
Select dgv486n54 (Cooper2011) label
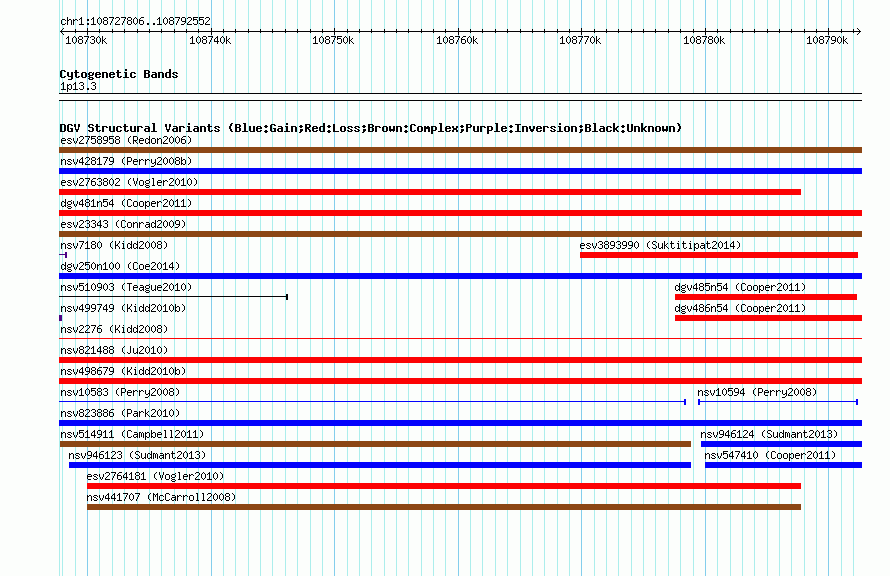tap(740, 308)
